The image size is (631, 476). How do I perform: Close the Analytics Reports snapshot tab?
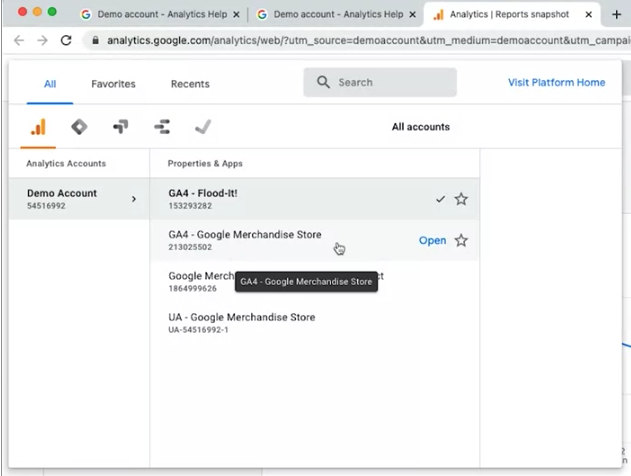588,14
